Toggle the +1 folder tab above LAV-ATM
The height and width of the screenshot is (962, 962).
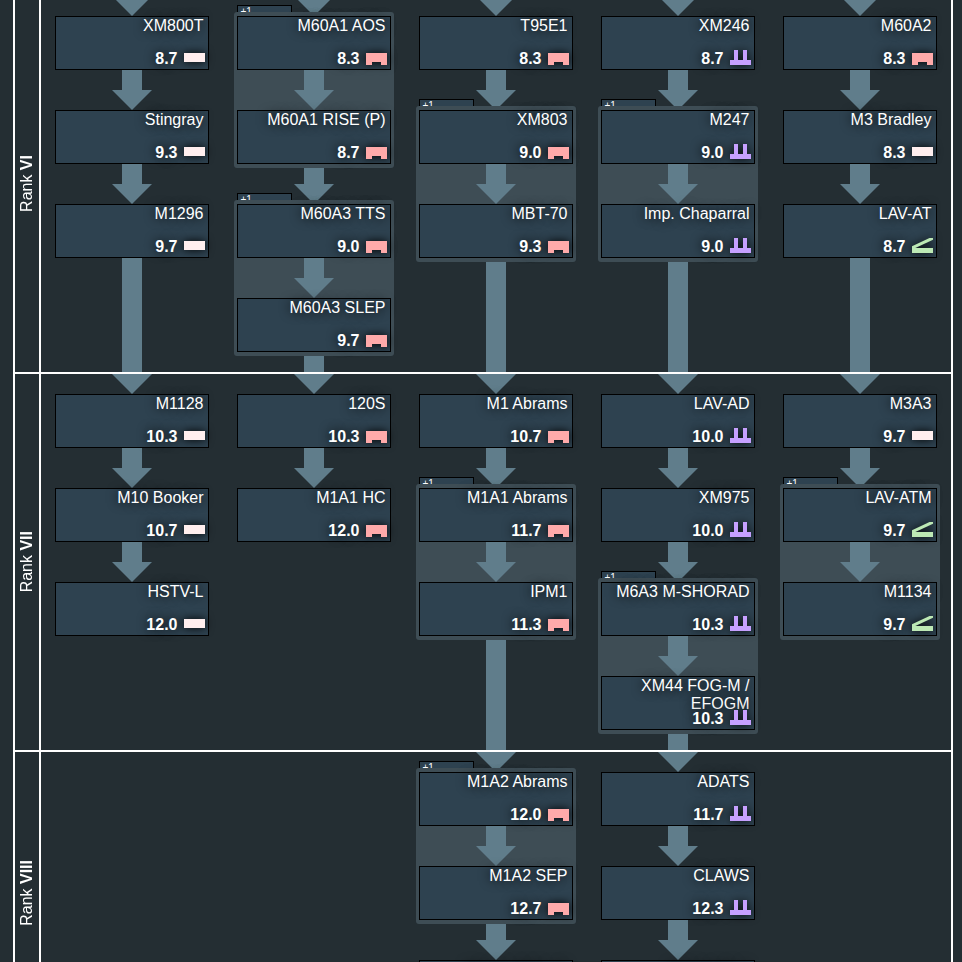tap(810, 482)
